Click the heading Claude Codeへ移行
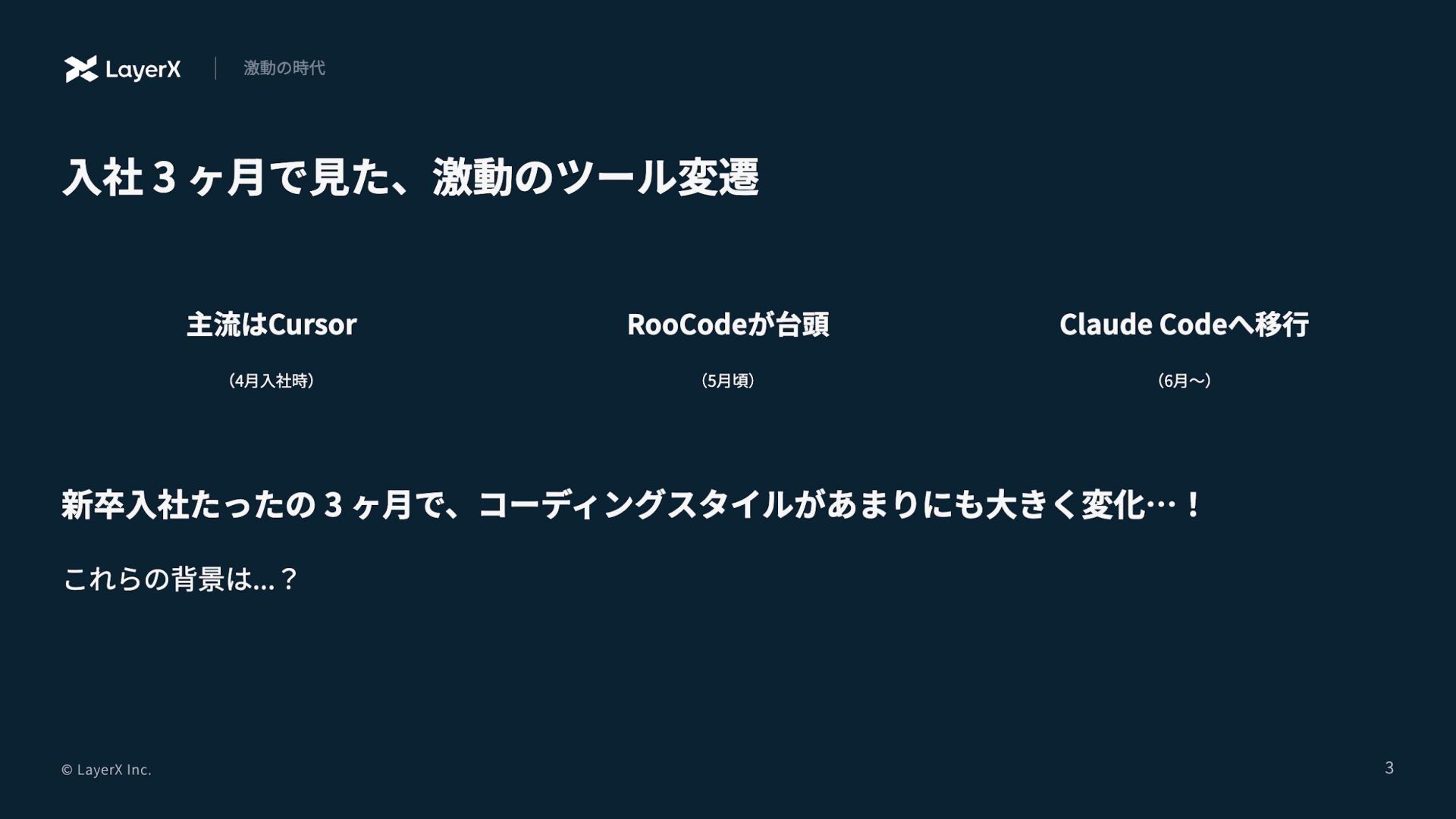Viewport: 1456px width, 819px height. [x=1184, y=325]
